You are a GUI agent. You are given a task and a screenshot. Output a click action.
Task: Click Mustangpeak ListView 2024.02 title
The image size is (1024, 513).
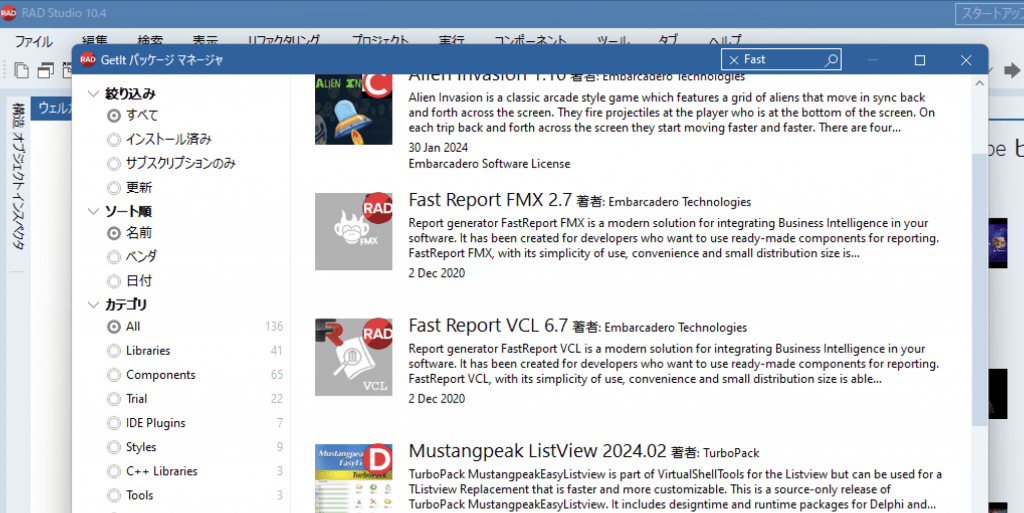(537, 451)
